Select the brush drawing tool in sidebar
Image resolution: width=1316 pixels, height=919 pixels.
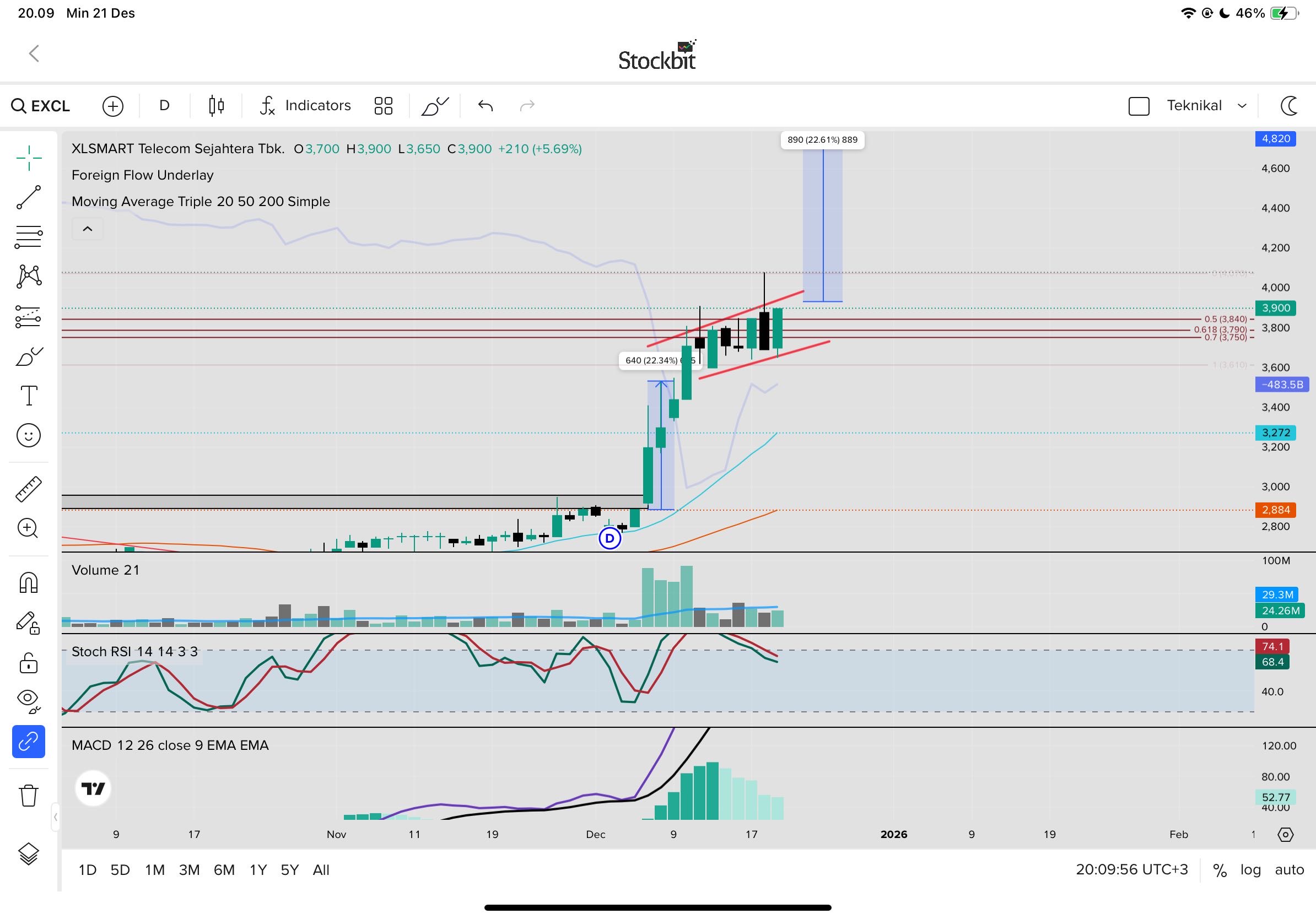28,356
